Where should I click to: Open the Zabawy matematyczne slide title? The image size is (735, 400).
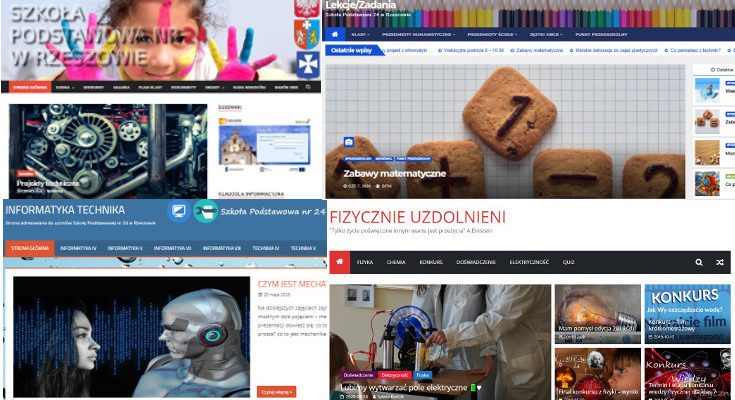pos(394,174)
